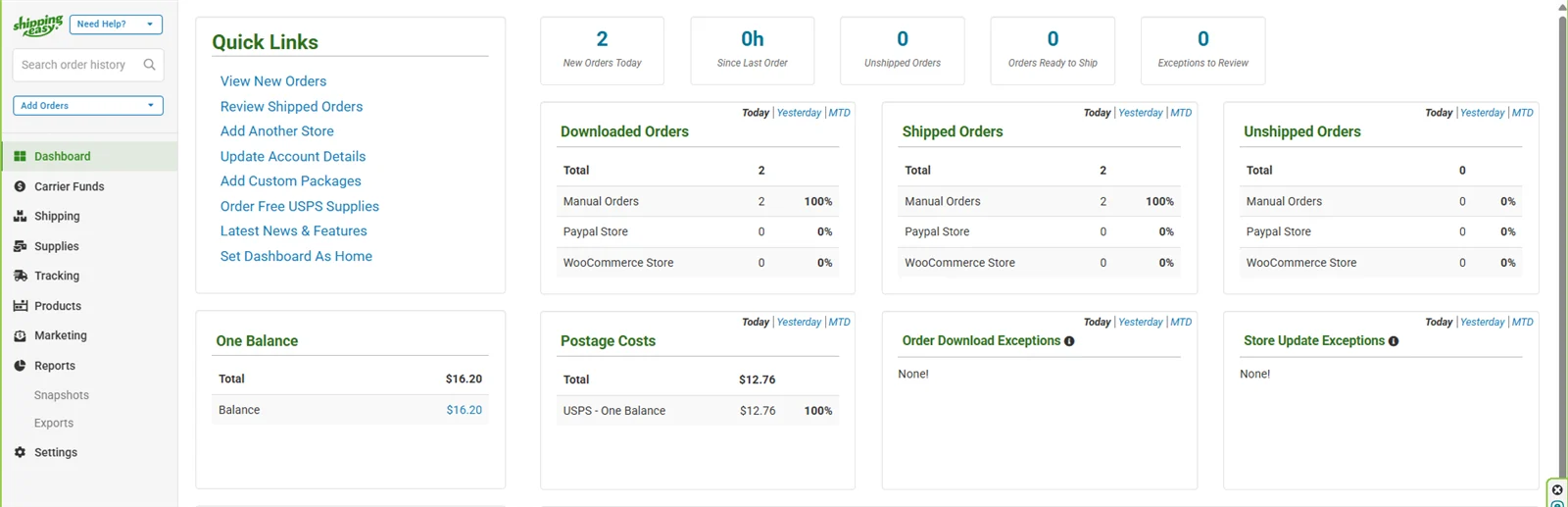Click Manual Orders row in Downloaded Orders
This screenshot has width=1568, height=507.
(x=698, y=201)
